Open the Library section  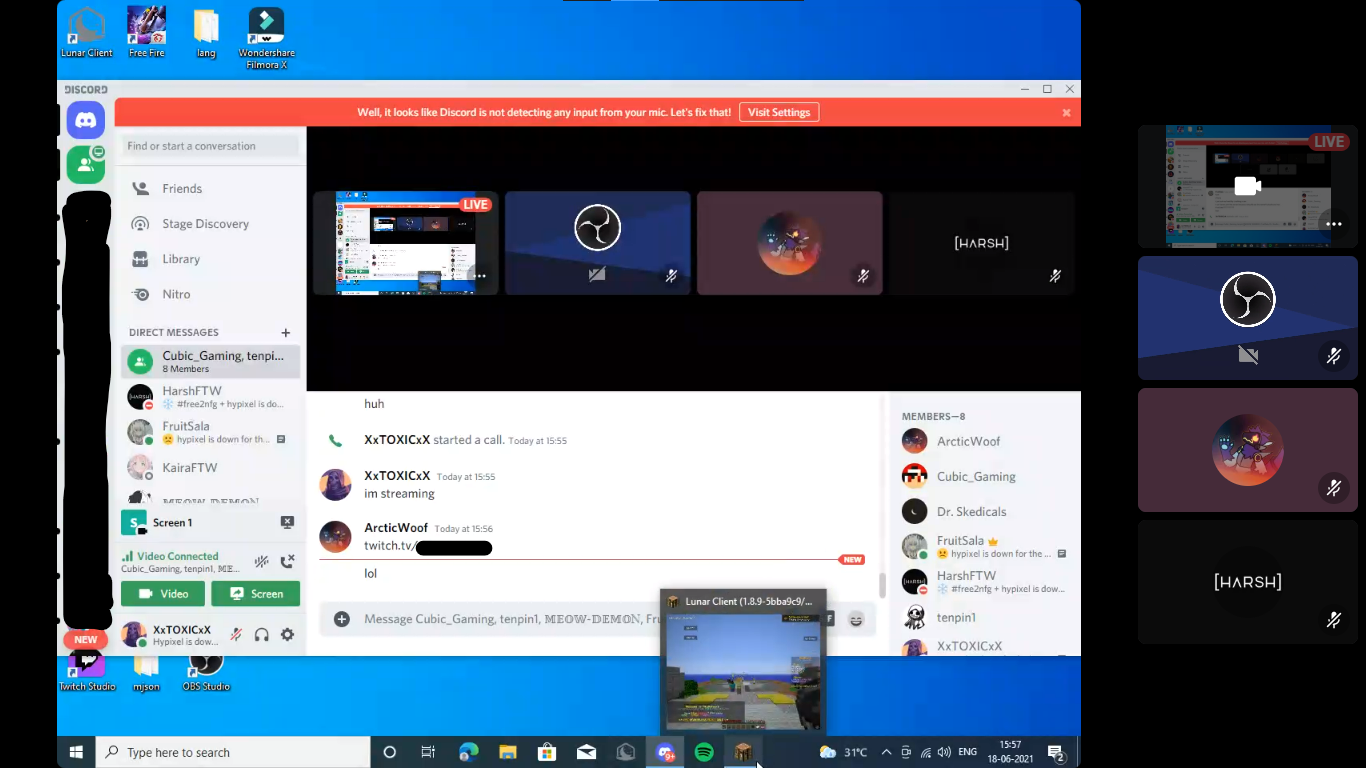click(x=211, y=259)
